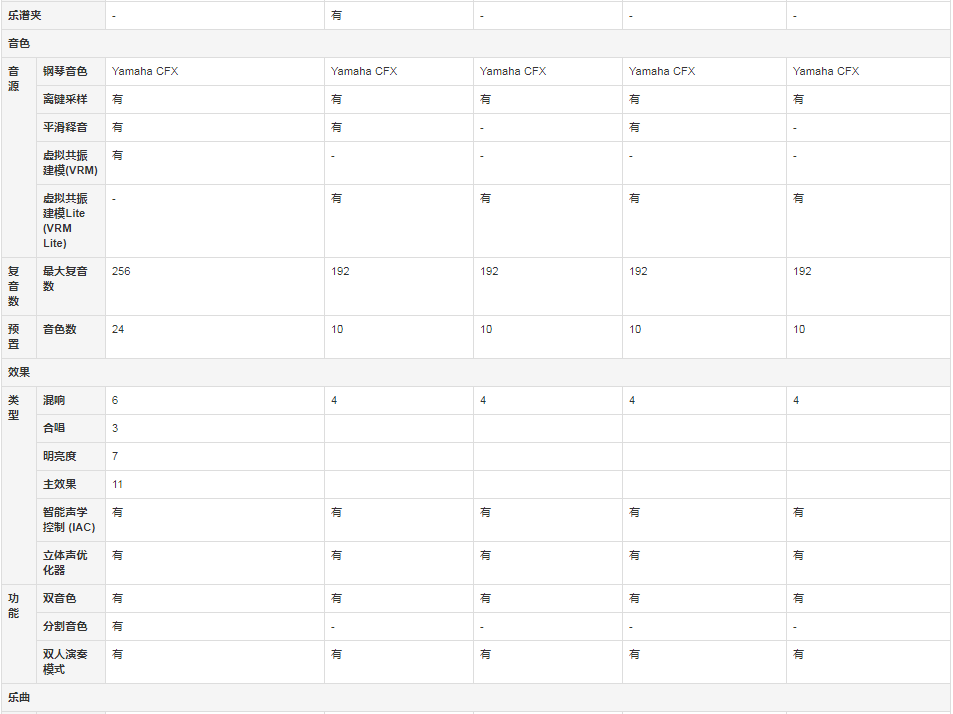Viewport: 953px width, 714px height.
Task: Select the 最大复音数 label cell
Action: pos(71,286)
